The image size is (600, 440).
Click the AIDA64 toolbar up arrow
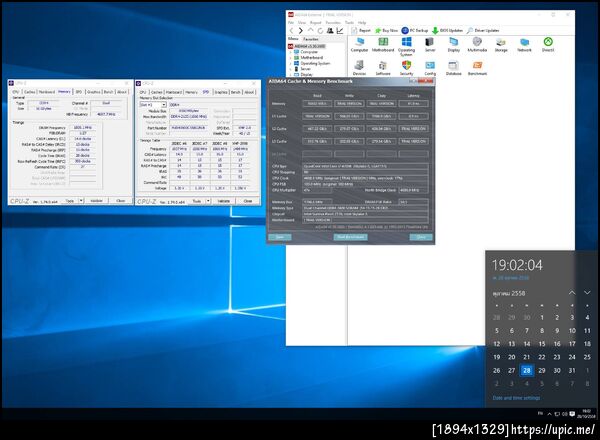coord(310,30)
